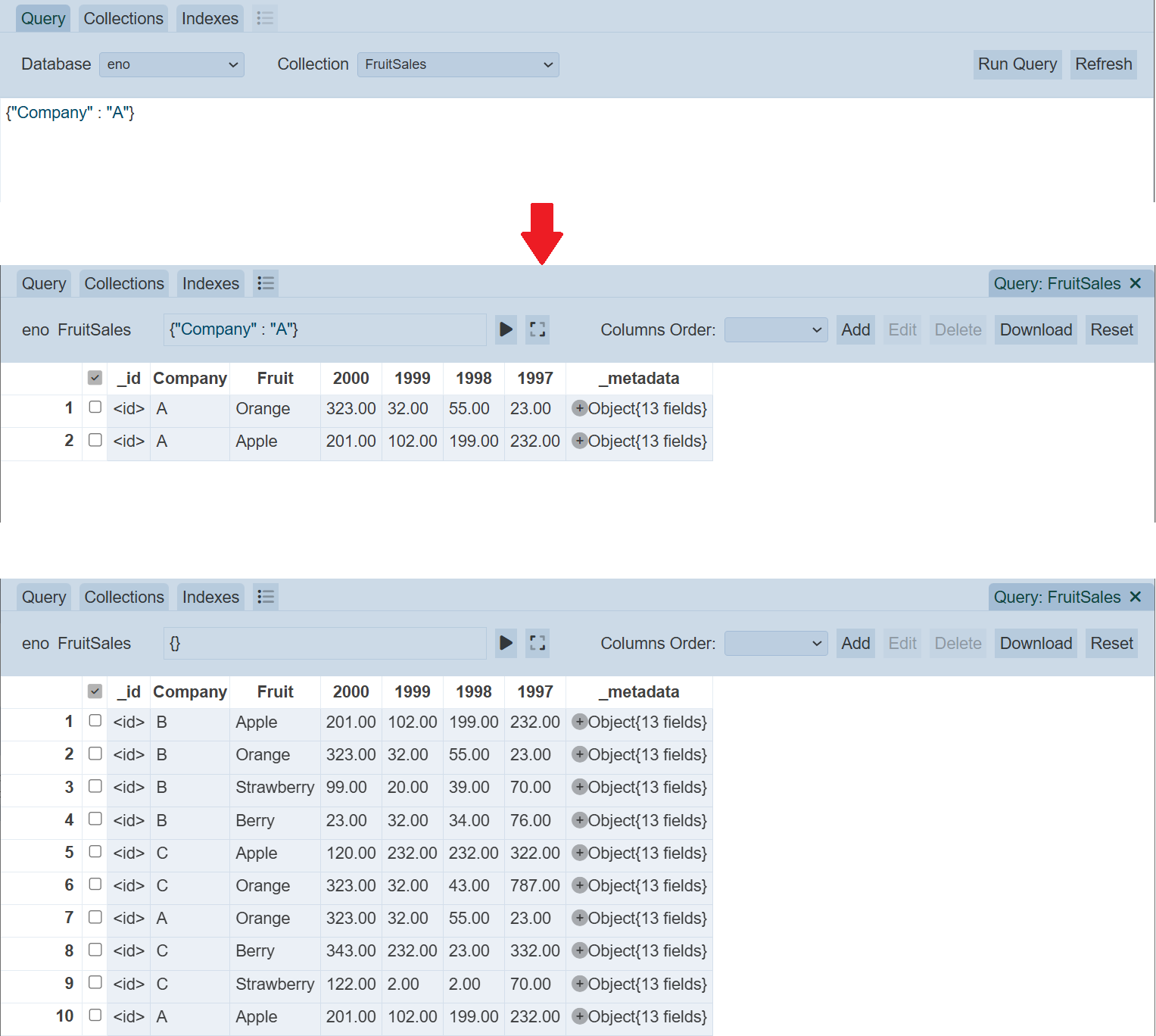Viewport: 1156px width, 1036px height.
Task: Expand _metadata plus icon for C Berry row
Action: coord(579,950)
